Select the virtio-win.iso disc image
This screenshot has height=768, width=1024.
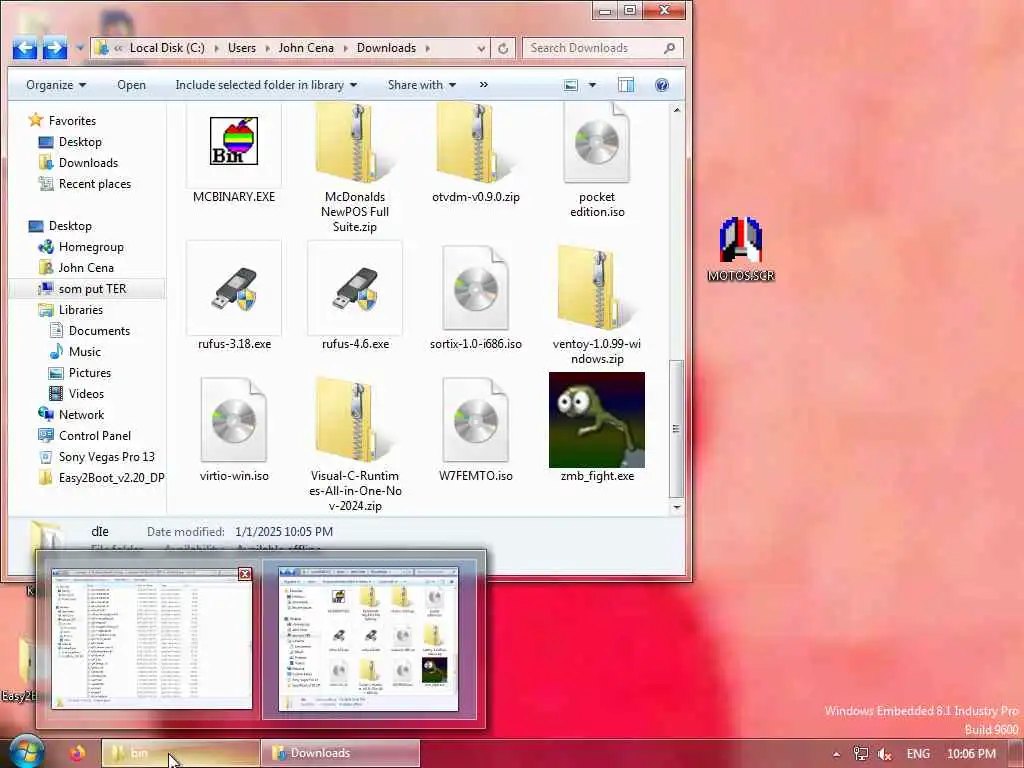point(234,420)
